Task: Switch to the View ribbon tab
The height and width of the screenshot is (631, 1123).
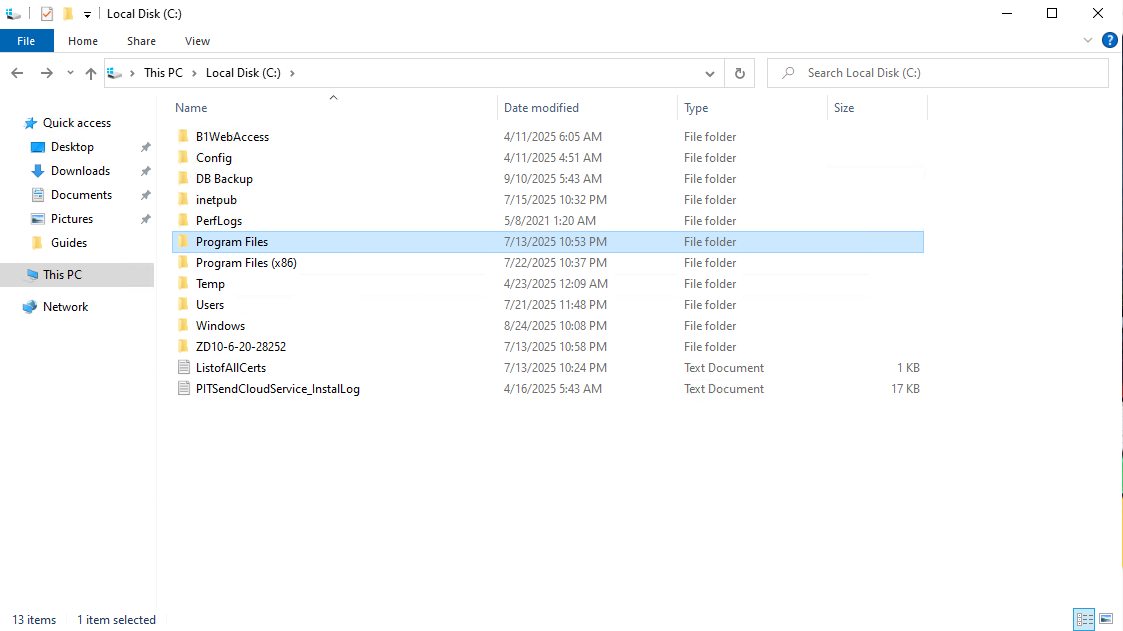Action: [197, 41]
